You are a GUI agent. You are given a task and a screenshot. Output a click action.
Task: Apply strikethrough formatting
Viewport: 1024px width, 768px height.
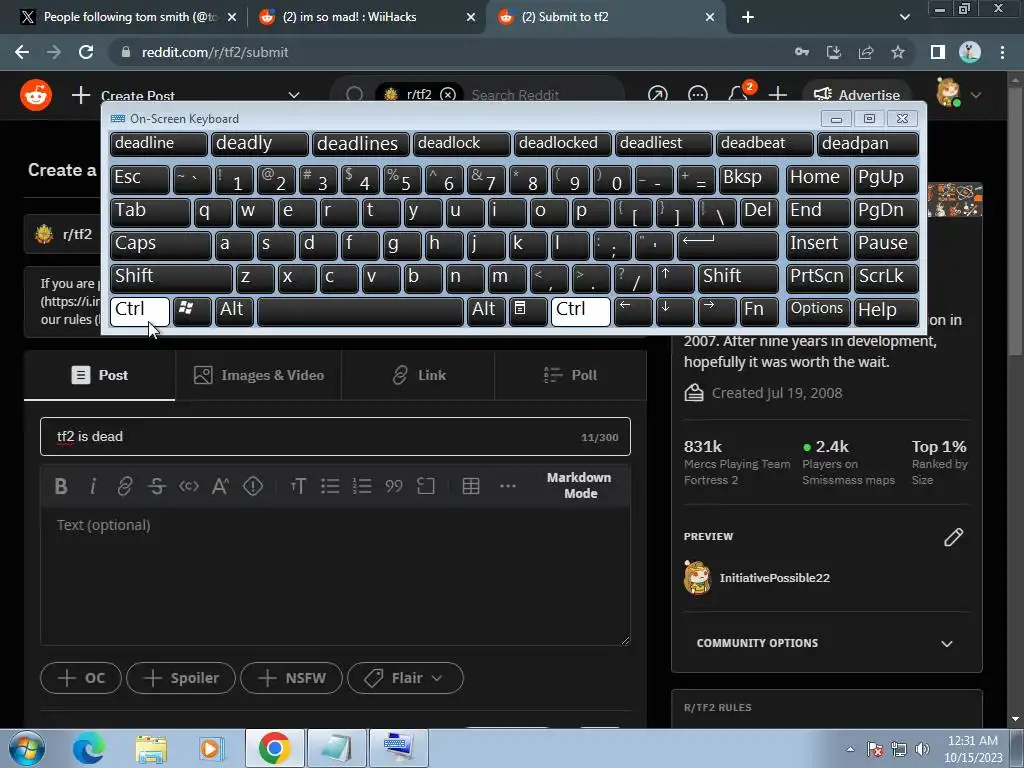point(157,486)
